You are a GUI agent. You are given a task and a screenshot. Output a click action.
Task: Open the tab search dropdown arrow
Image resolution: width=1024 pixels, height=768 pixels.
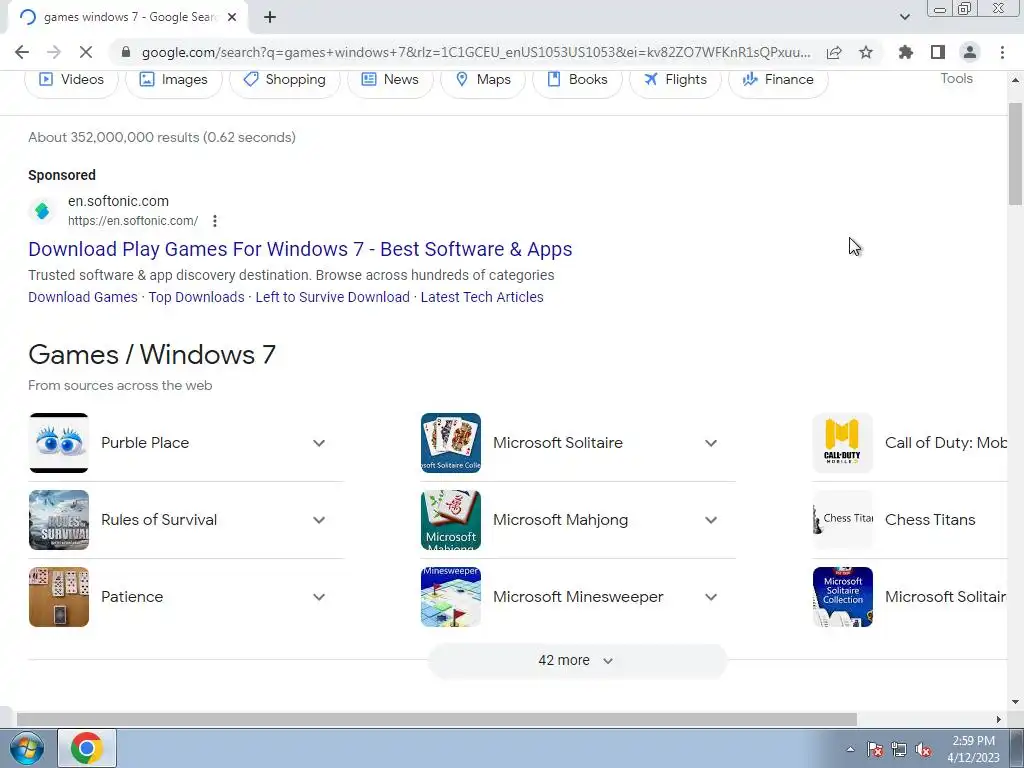click(x=904, y=17)
